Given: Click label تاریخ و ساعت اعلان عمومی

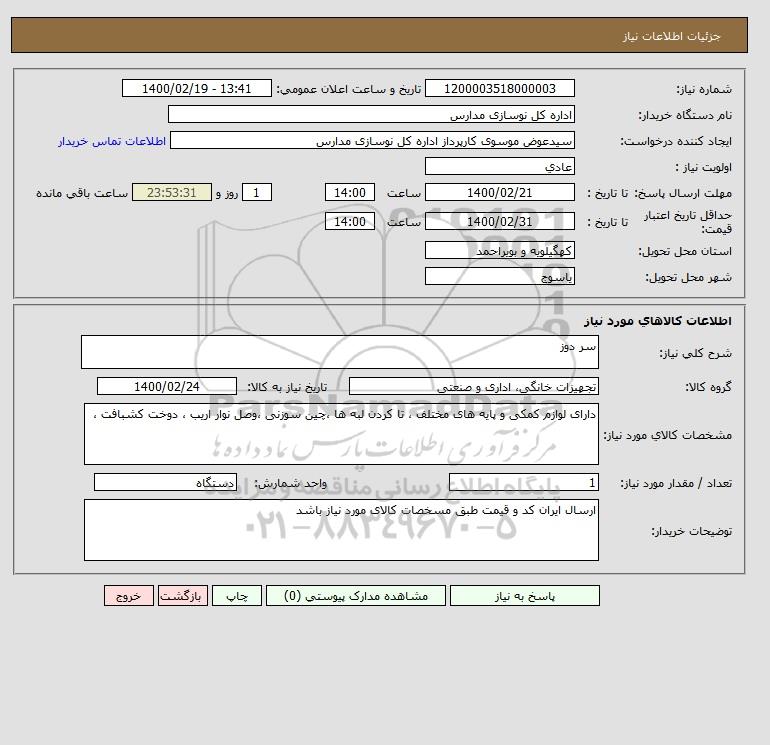Looking at the screenshot, I should coord(349,89).
